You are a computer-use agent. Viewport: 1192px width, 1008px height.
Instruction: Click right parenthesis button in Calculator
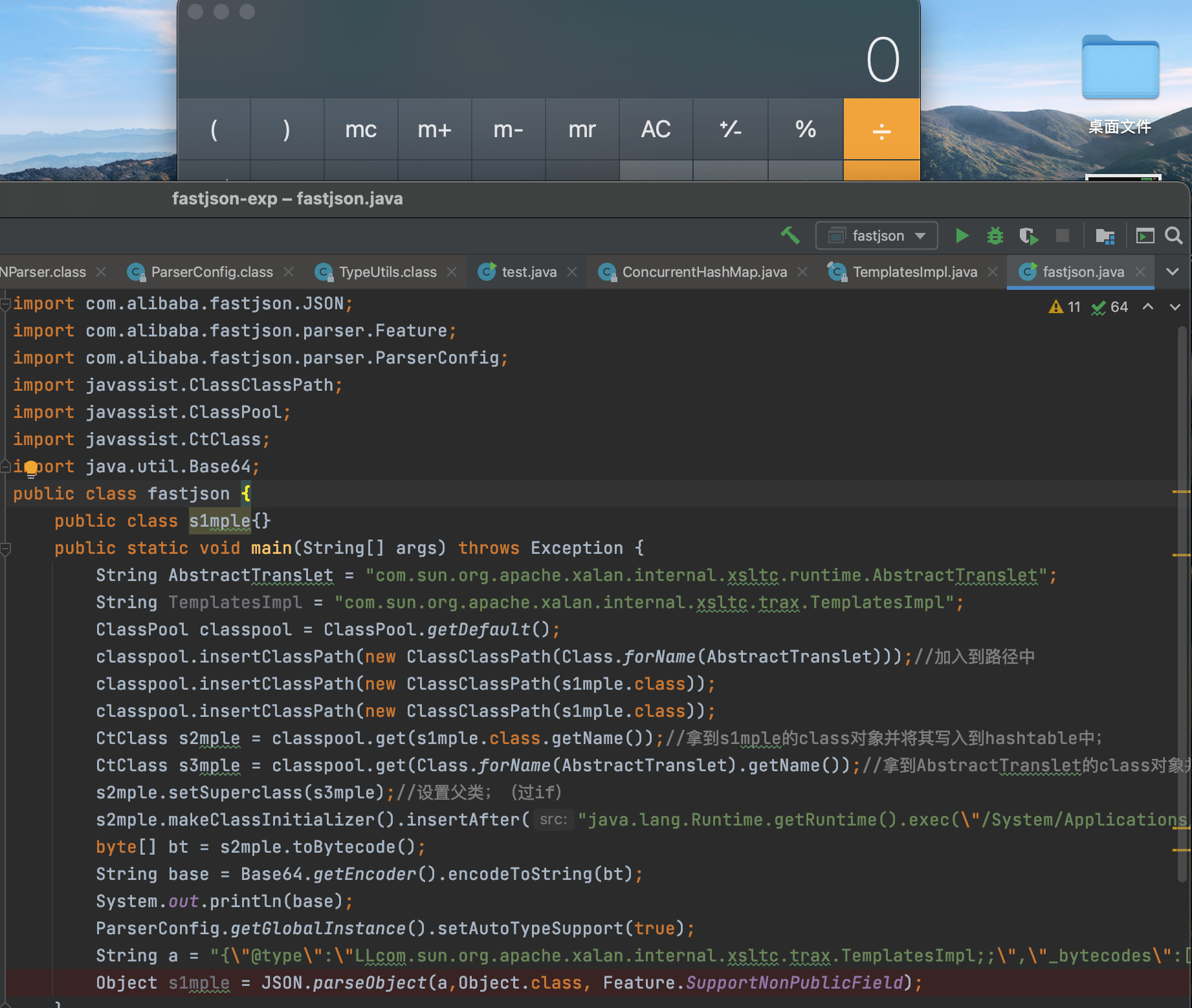click(x=287, y=129)
